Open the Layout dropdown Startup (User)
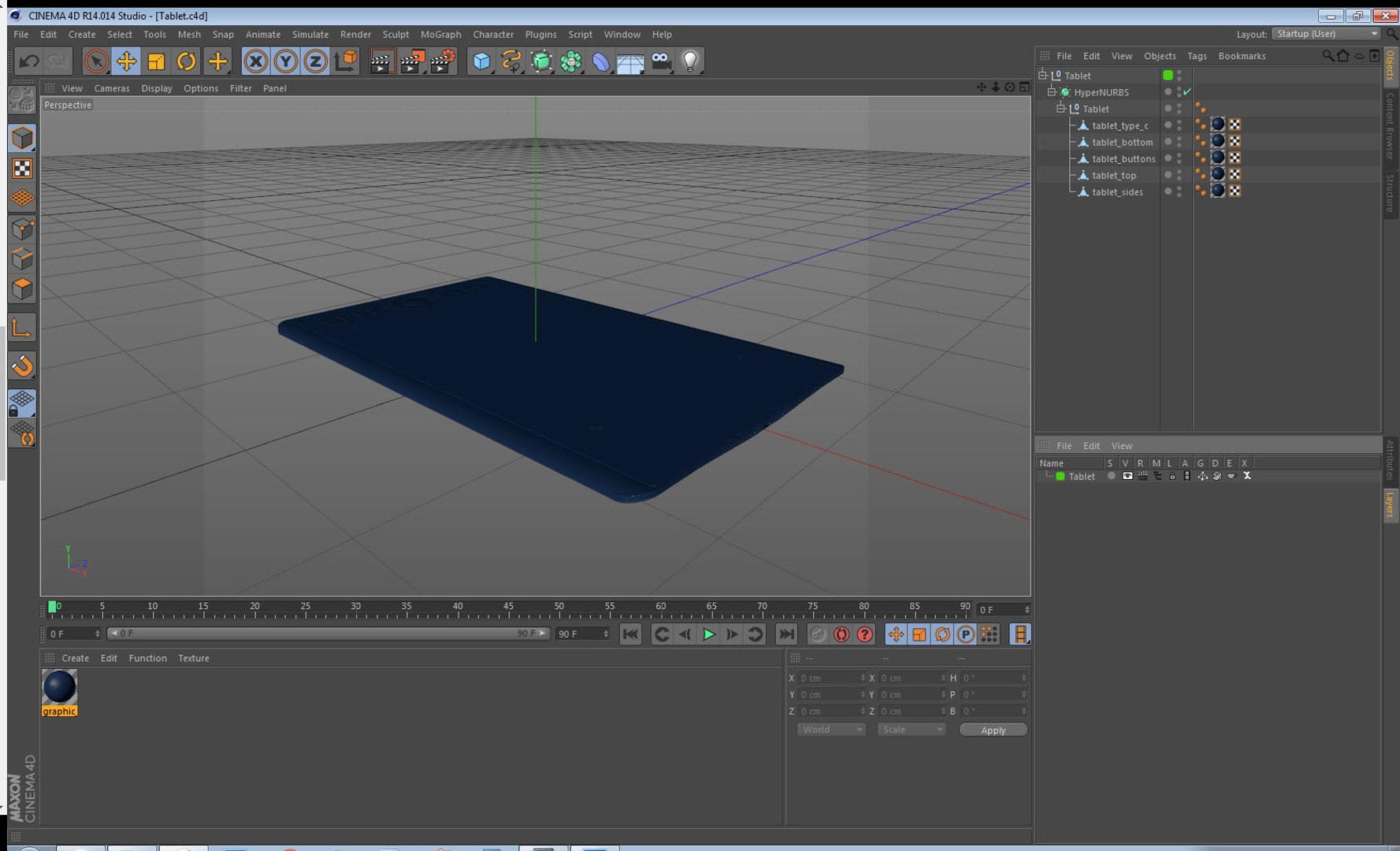Image resolution: width=1400 pixels, height=851 pixels. (1327, 34)
